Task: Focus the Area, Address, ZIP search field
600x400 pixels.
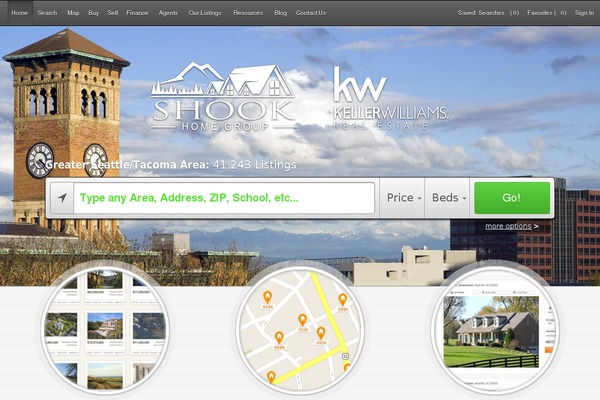Action: tap(224, 198)
